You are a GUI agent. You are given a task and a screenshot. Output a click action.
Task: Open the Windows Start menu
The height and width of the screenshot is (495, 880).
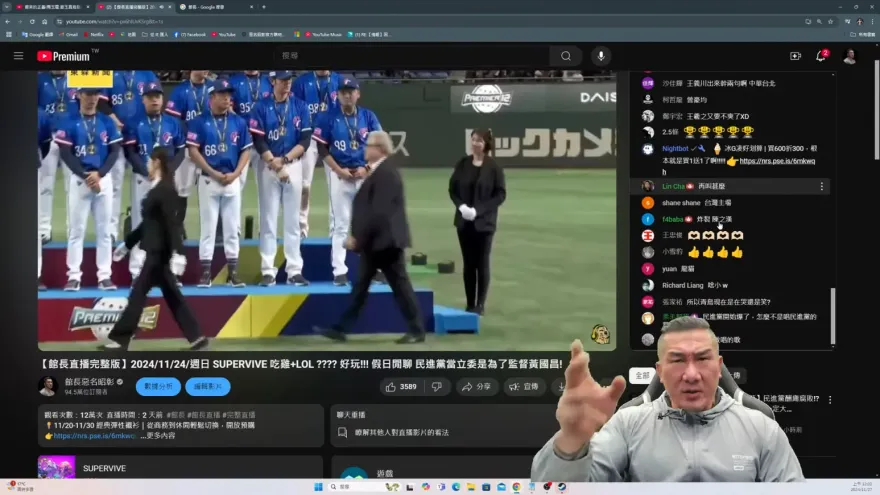click(x=318, y=487)
